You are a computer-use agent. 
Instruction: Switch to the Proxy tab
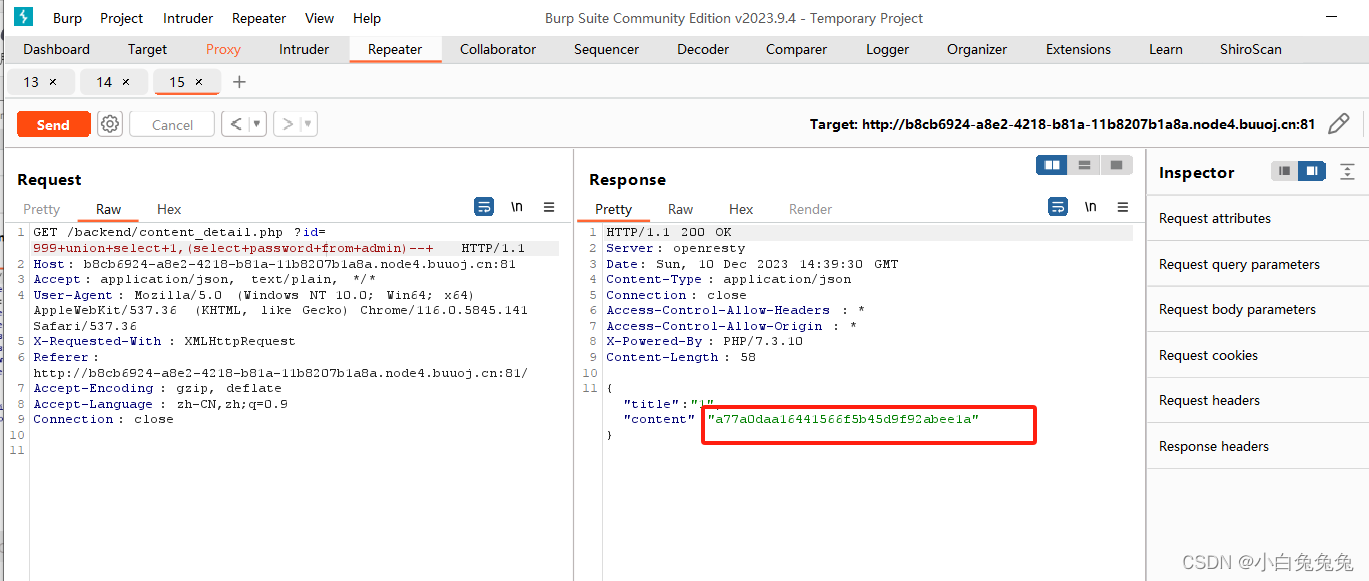223,49
